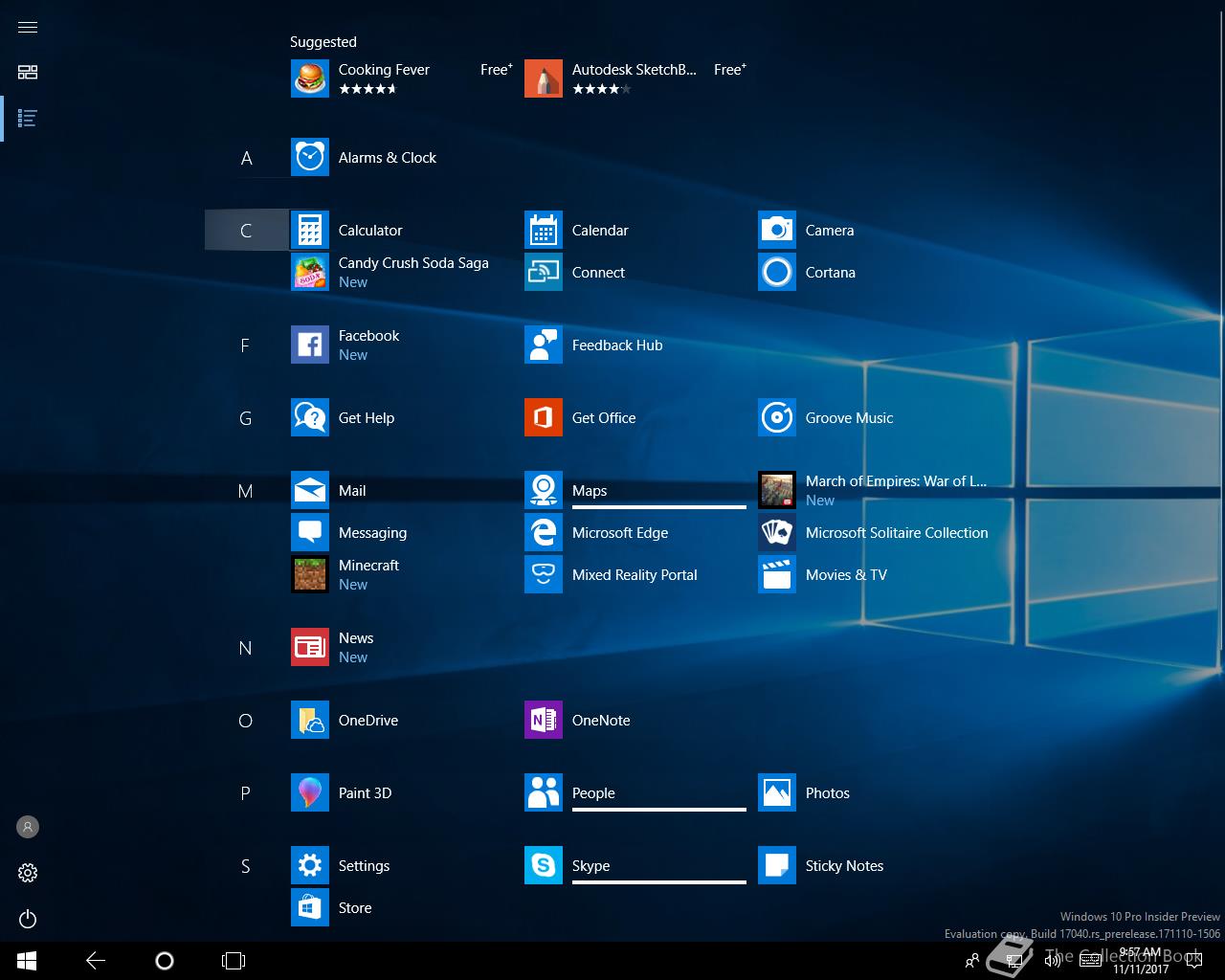Click the Windows Start button
This screenshot has height=980, width=1225.
click(x=27, y=961)
